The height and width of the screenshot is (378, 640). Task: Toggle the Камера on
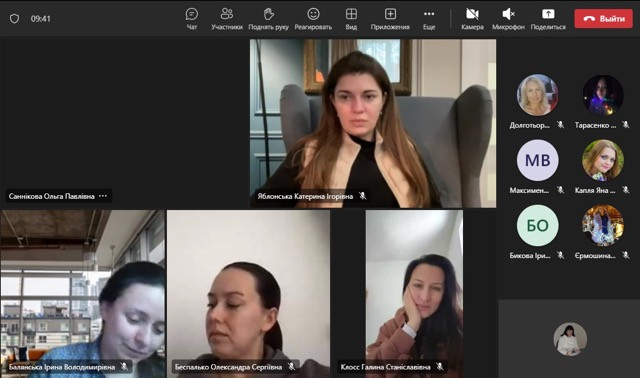[472, 14]
